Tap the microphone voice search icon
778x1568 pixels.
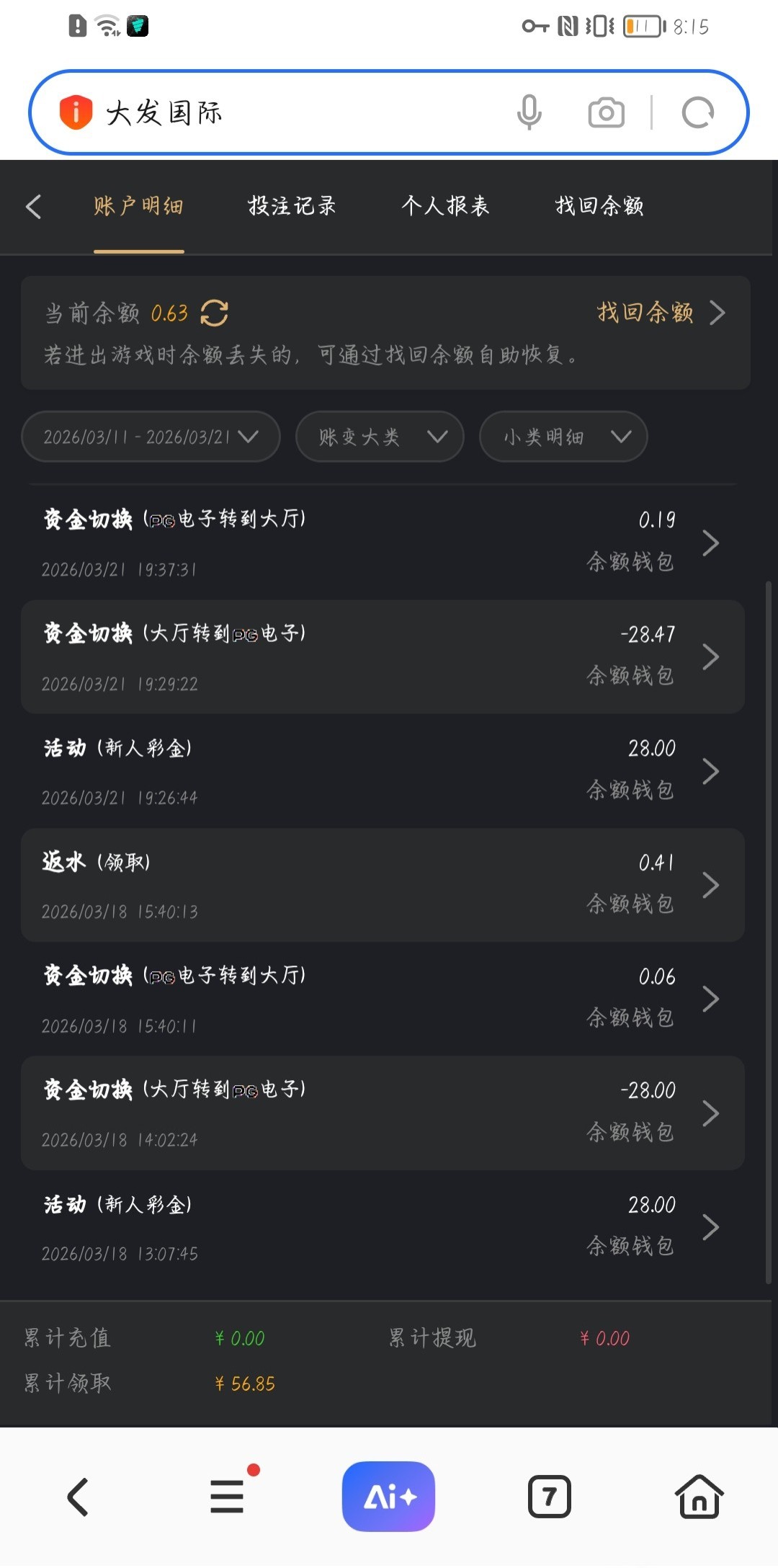[529, 112]
